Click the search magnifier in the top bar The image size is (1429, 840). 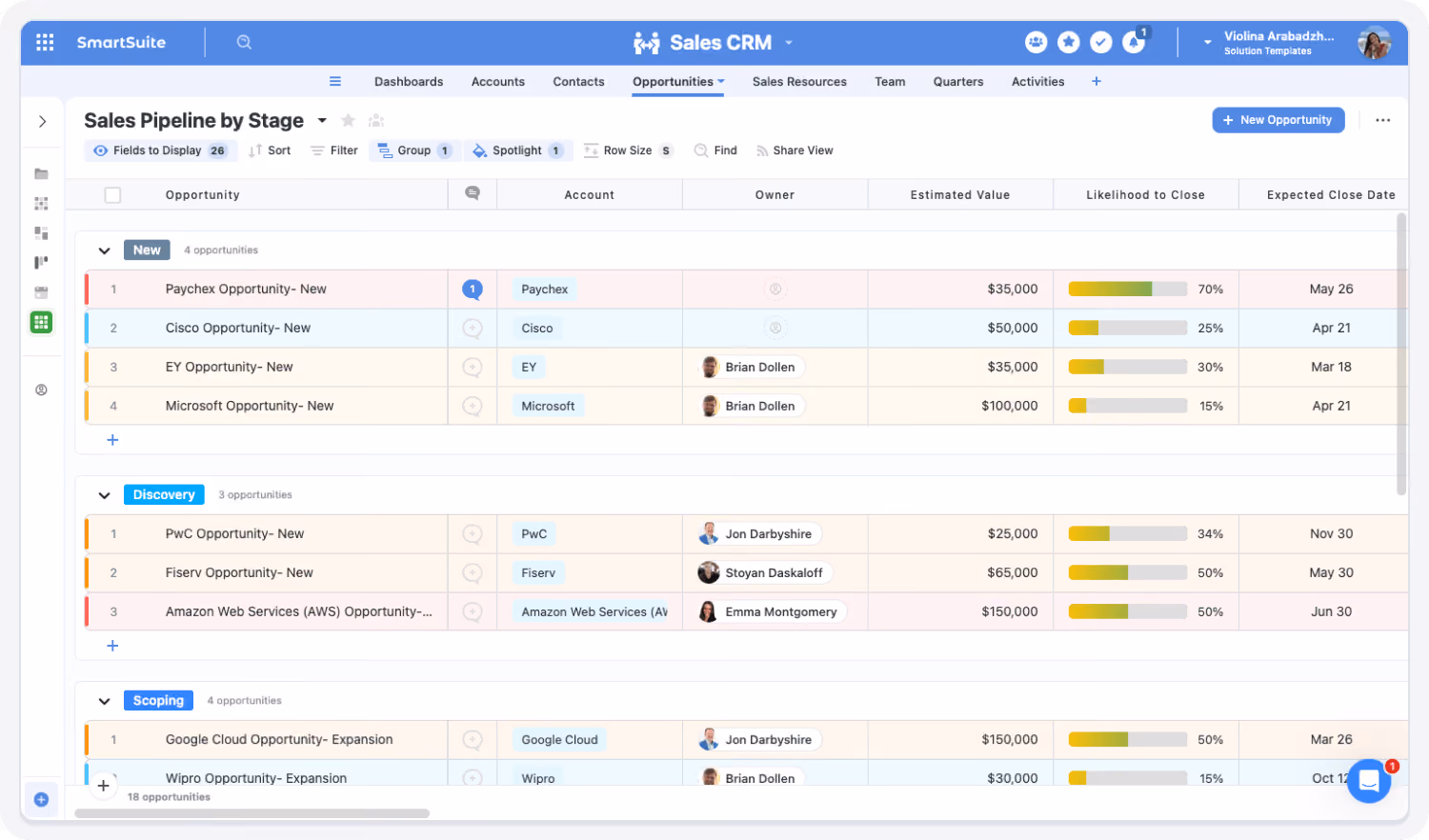coord(244,42)
